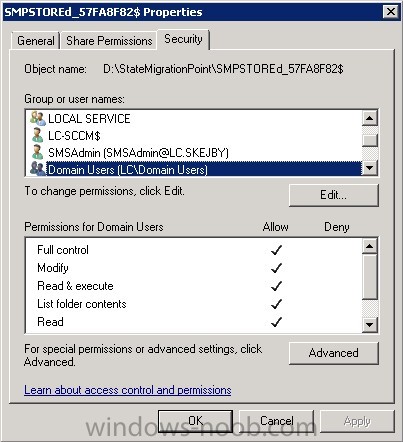Open Learn about access control and permissions link

[x=128, y=390]
